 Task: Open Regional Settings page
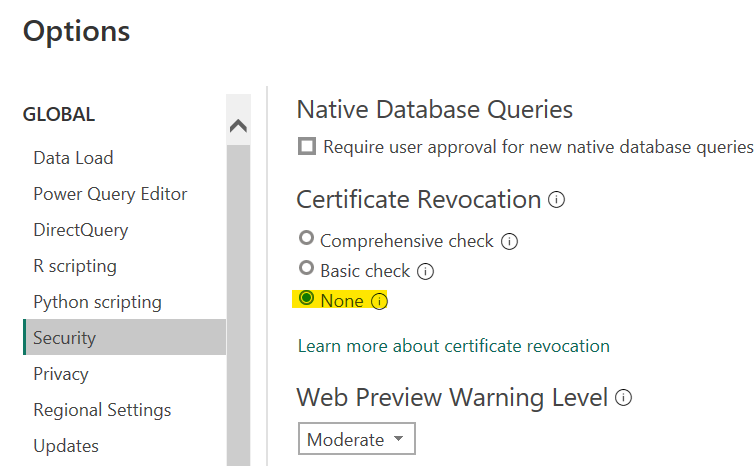click(102, 410)
